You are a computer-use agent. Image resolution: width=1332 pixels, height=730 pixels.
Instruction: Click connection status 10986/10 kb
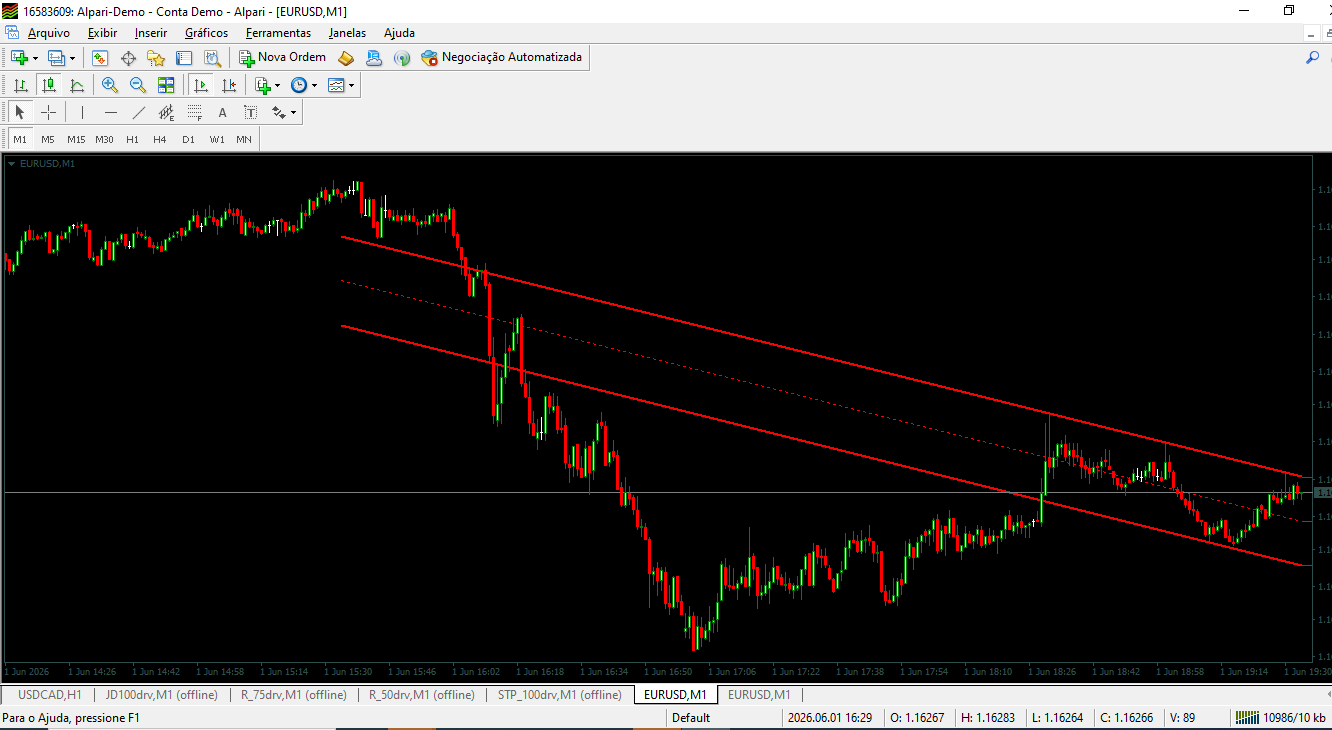(1280, 718)
